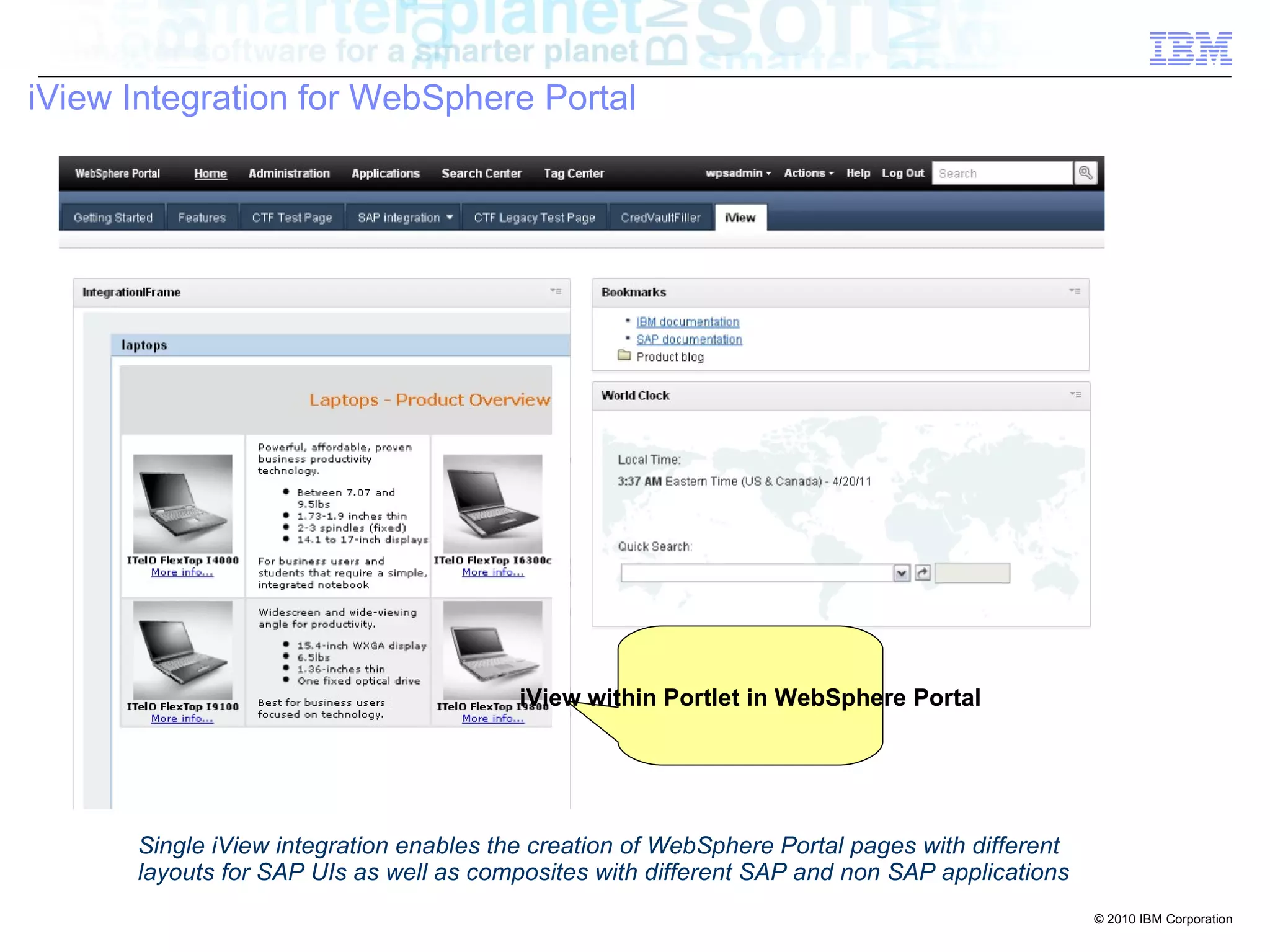The image size is (1270, 952).
Task: Click the Help link
Action: (858, 173)
